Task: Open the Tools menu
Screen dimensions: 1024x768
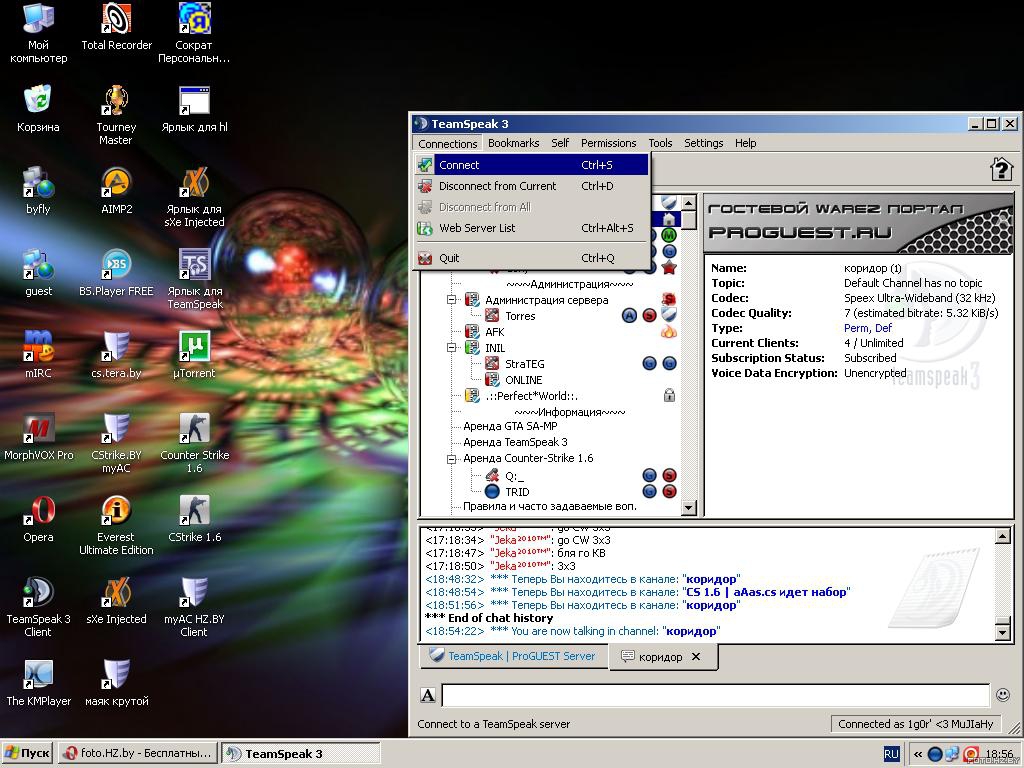Action: pos(660,143)
